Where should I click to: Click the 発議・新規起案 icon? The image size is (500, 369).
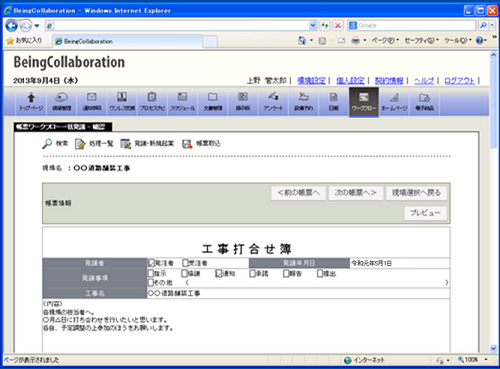125,144
